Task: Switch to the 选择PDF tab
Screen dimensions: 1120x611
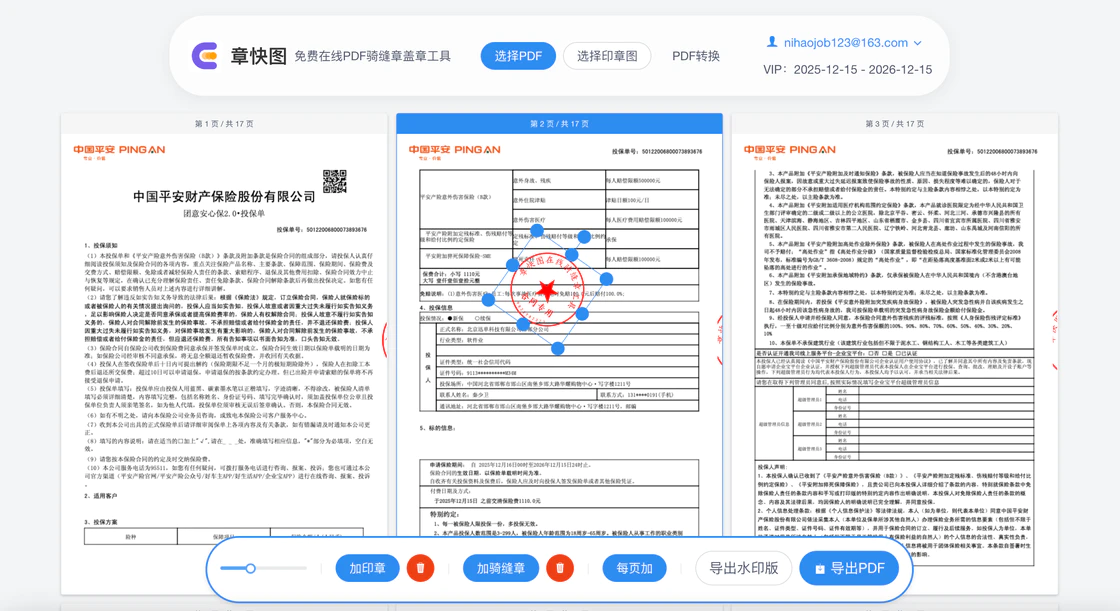Action: [518, 56]
